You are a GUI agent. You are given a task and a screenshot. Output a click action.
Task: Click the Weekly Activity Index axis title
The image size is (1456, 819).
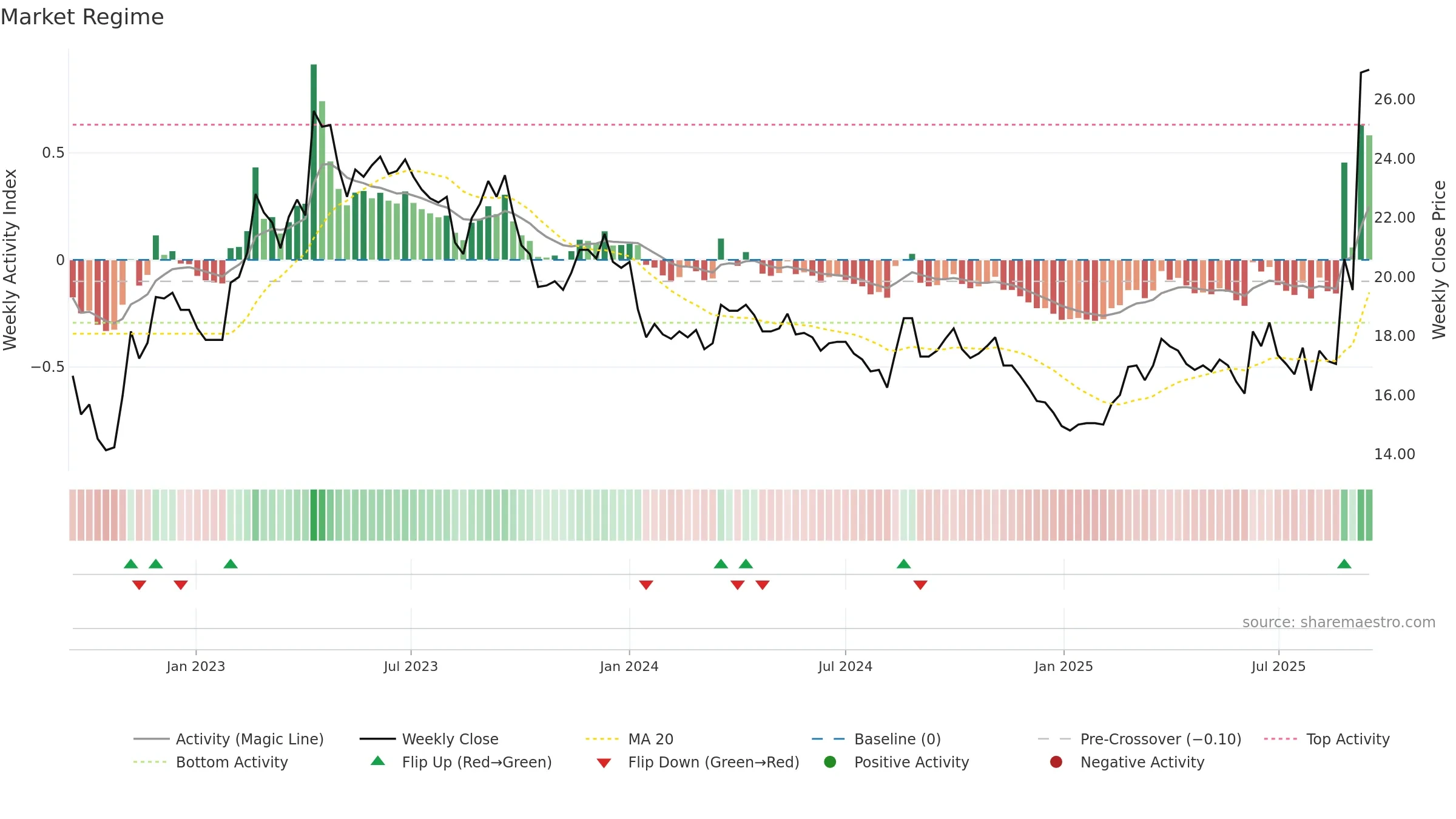pyautogui.click(x=10, y=260)
